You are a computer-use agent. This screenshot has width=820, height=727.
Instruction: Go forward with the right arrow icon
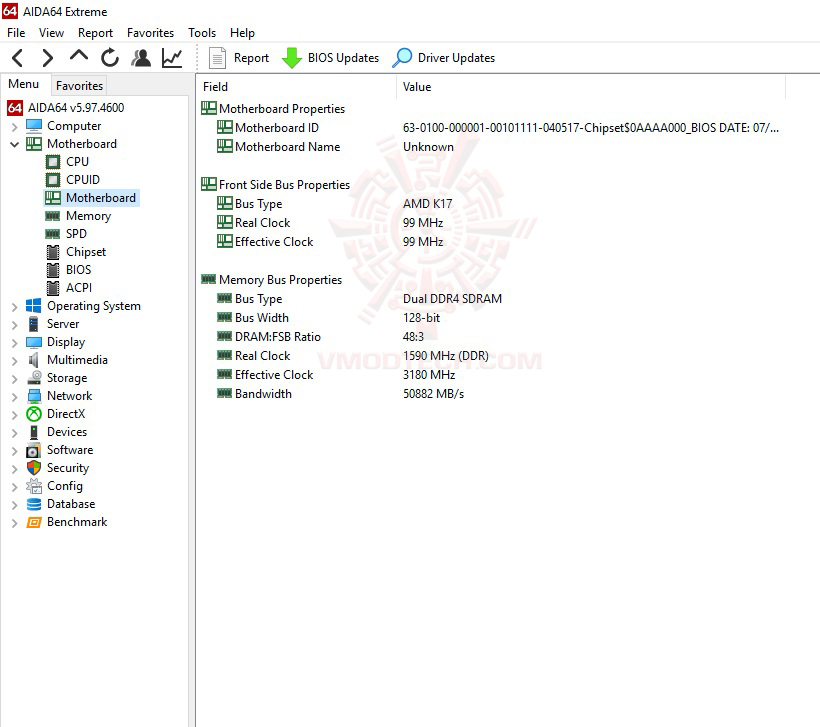[x=48, y=58]
